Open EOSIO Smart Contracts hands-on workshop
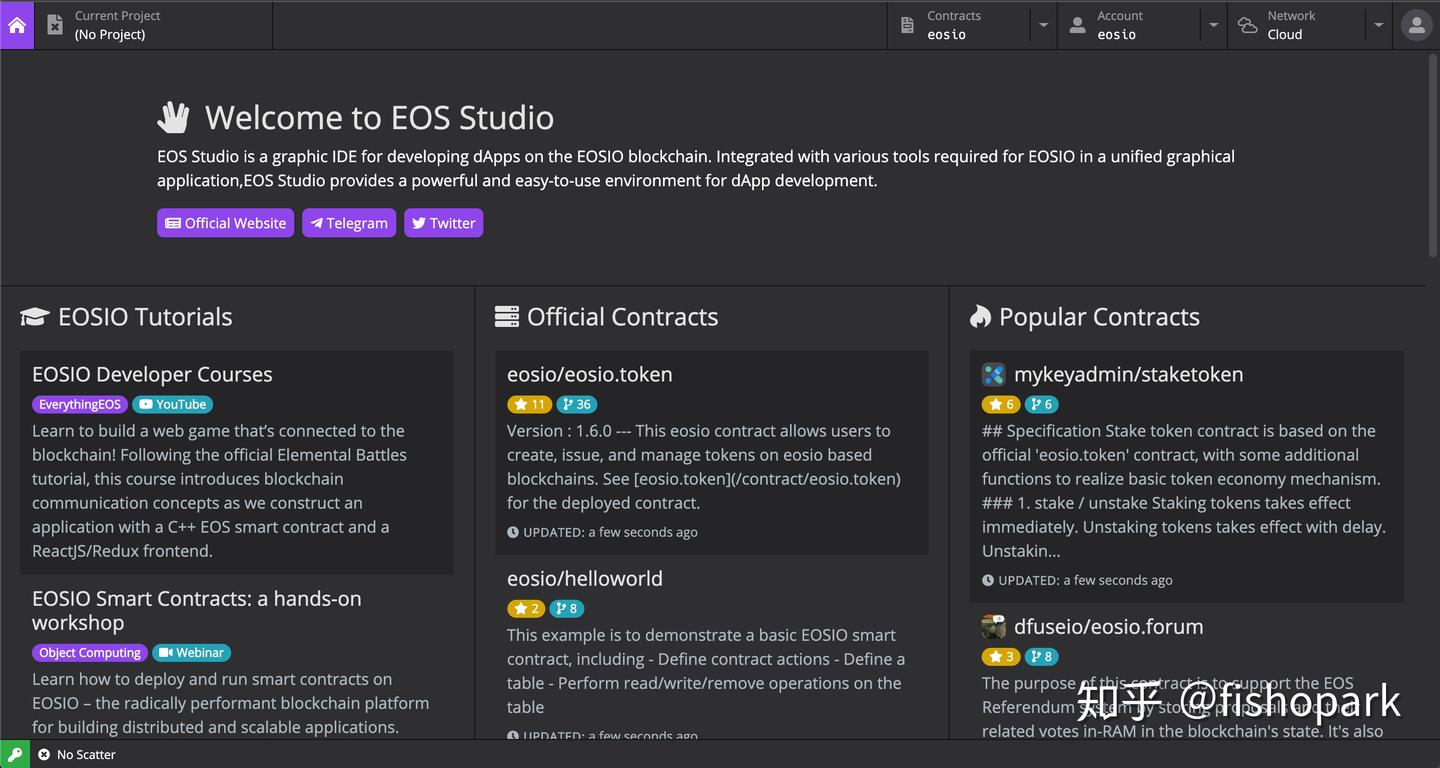Screen dimensions: 1440x768 tap(197, 610)
